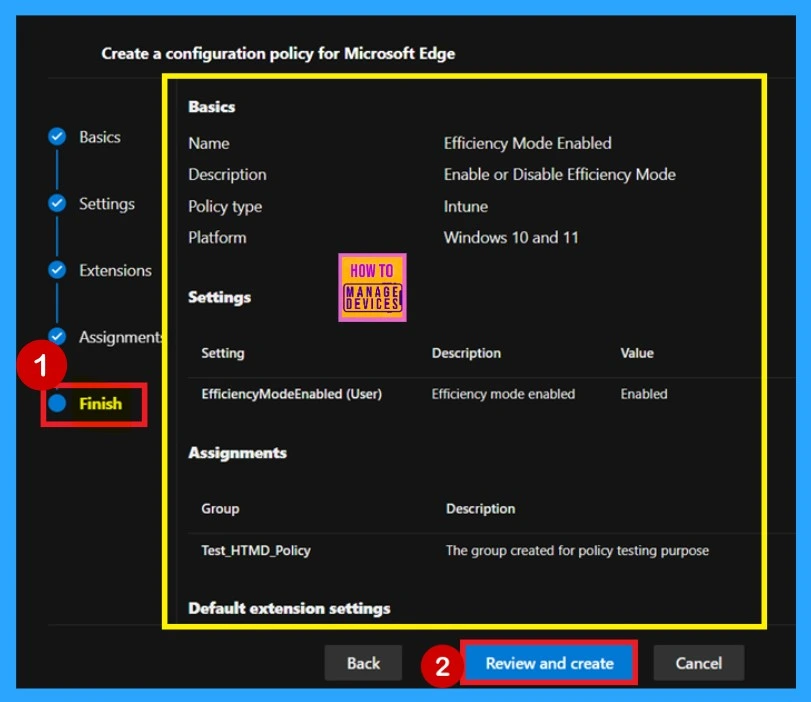The width and height of the screenshot is (811, 702).
Task: Click the Finish step circle icon
Action: (x=57, y=404)
